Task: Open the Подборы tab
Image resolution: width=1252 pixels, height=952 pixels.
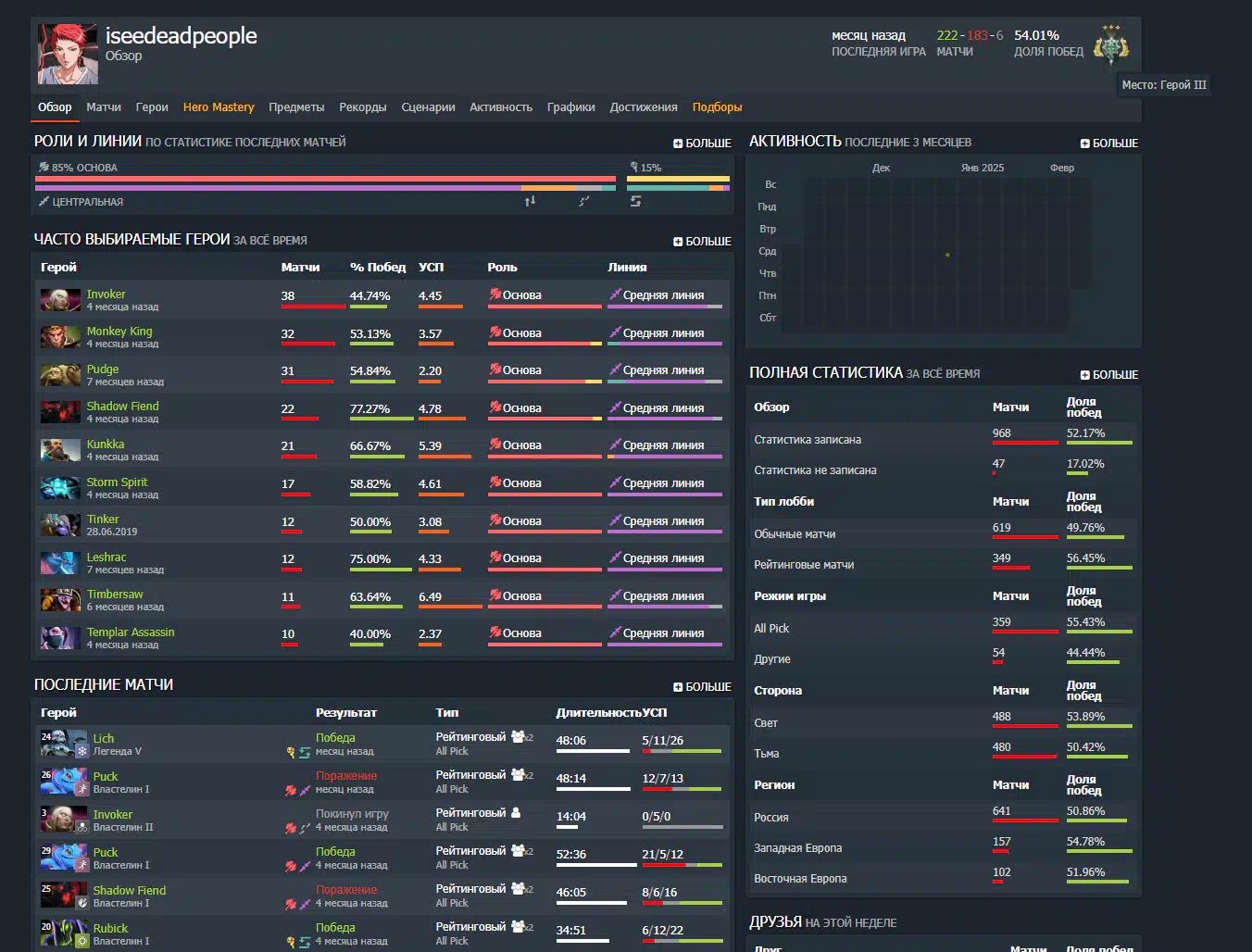Action: coord(718,107)
